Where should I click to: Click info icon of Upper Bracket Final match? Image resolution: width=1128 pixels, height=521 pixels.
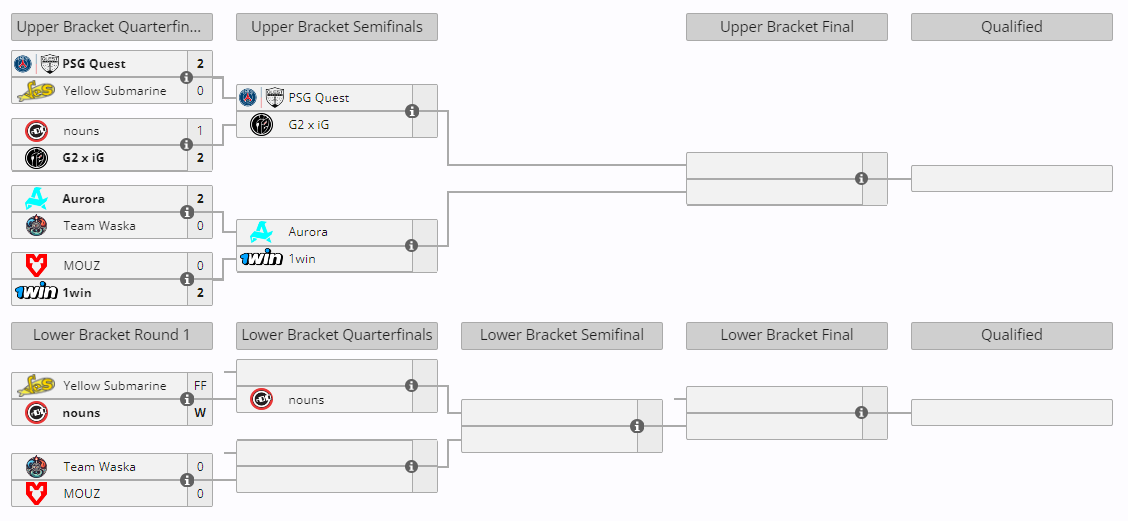click(x=861, y=179)
